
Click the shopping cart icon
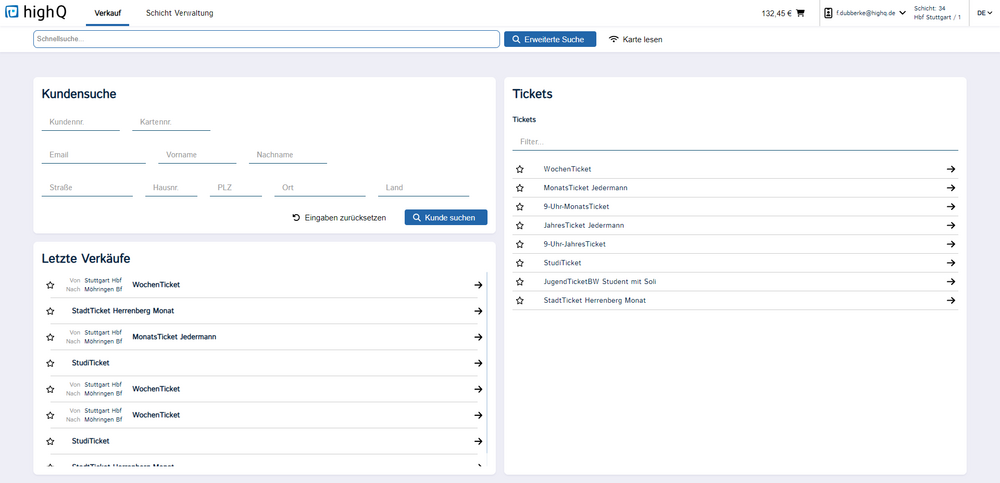point(800,13)
